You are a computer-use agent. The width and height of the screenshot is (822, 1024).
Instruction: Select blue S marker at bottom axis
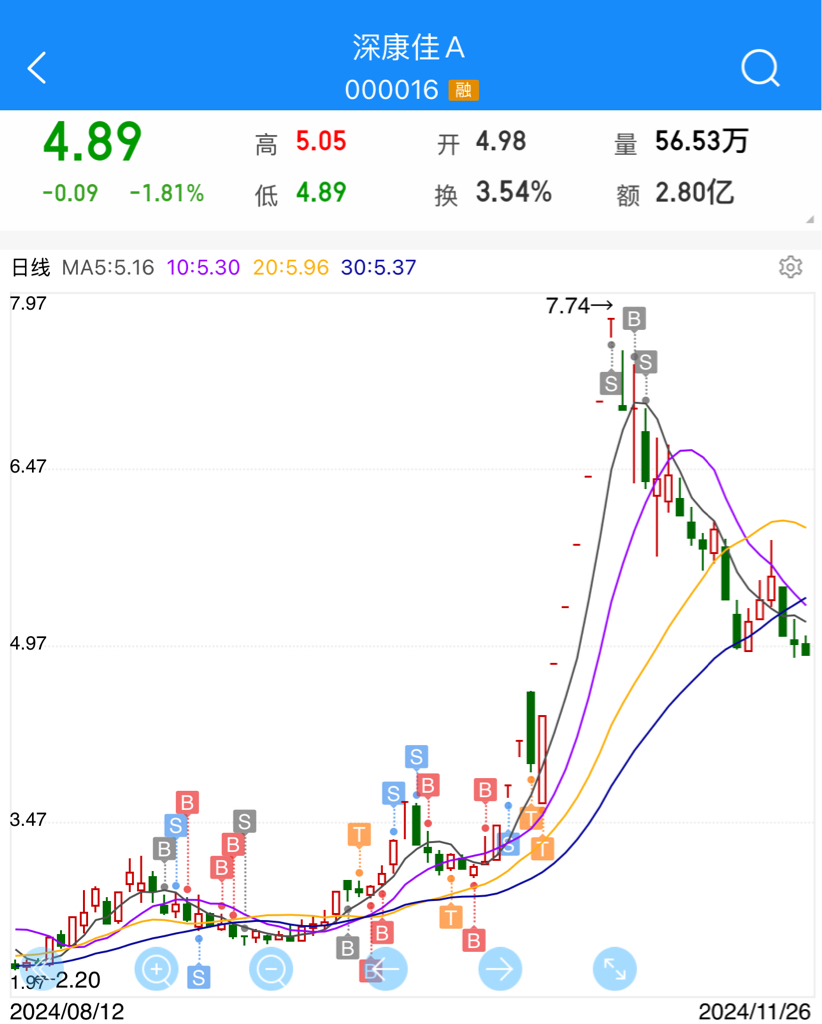coord(198,977)
